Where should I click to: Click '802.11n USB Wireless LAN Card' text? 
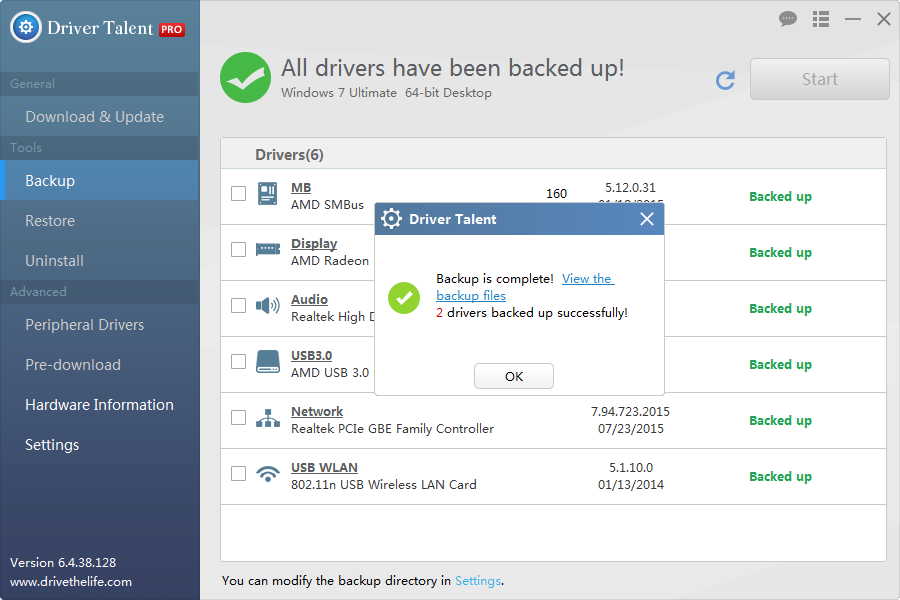tap(384, 485)
